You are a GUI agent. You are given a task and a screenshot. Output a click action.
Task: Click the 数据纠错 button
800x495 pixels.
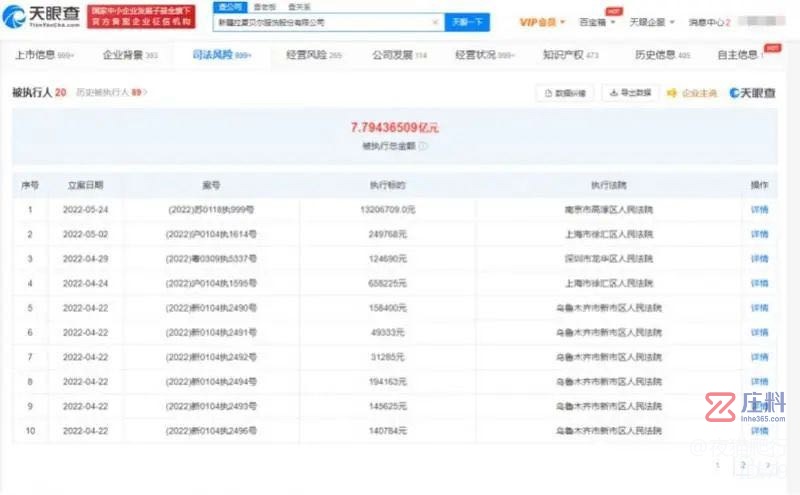pyautogui.click(x=565, y=93)
